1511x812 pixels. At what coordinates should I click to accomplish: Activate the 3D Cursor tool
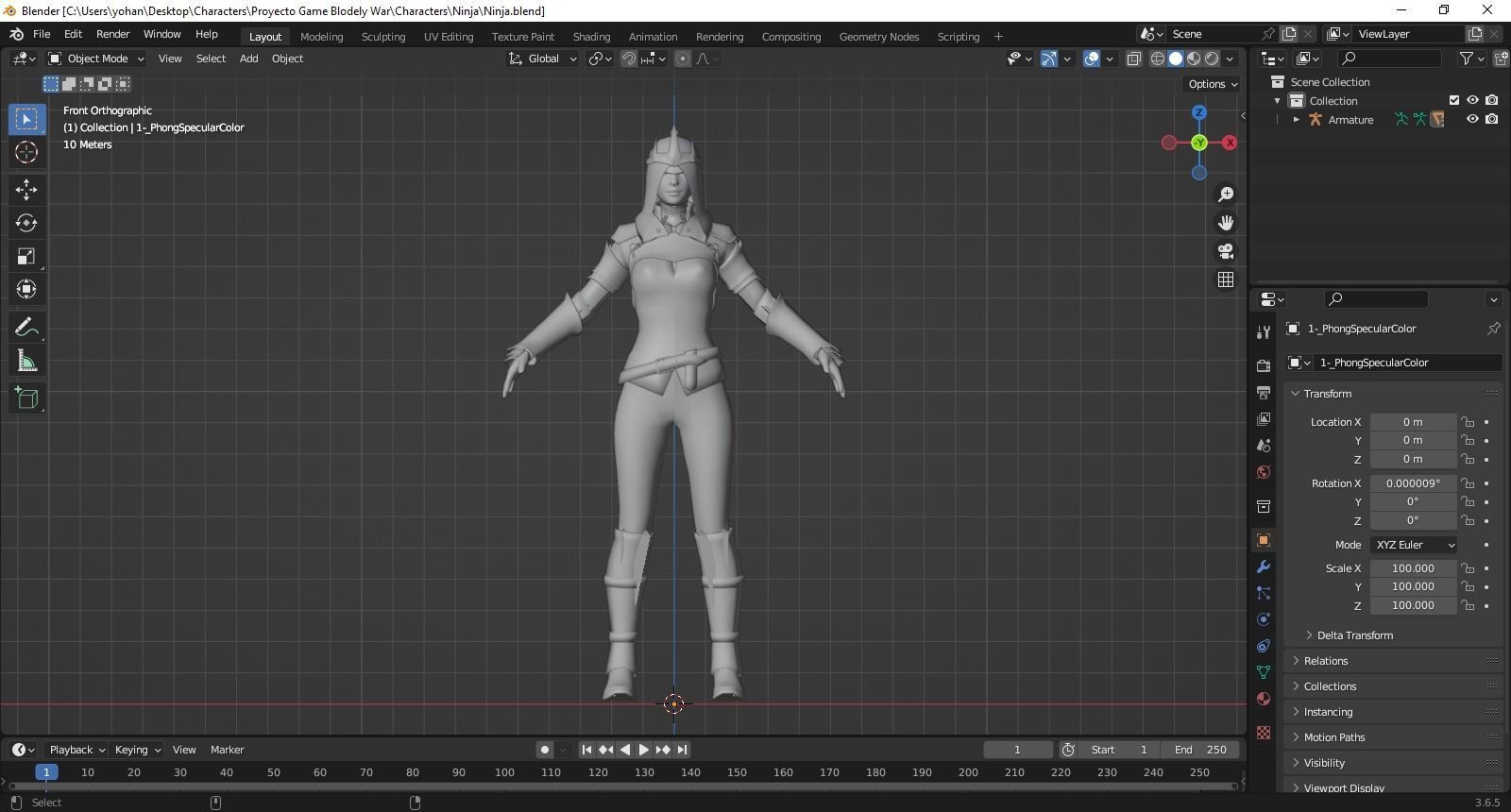26,152
